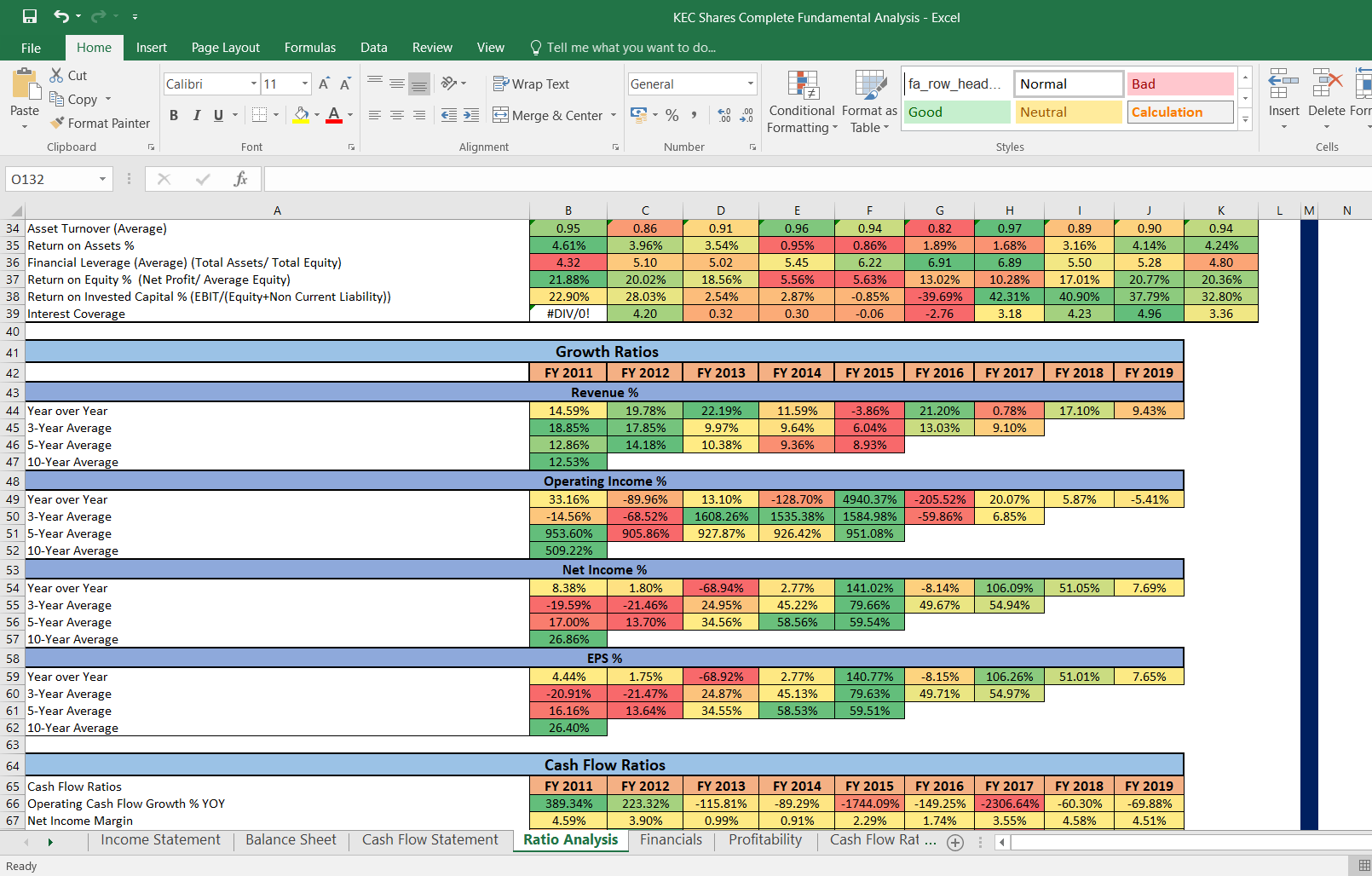This screenshot has width=1372, height=876.
Task: Toggle Bottom Align
Action: (419, 84)
